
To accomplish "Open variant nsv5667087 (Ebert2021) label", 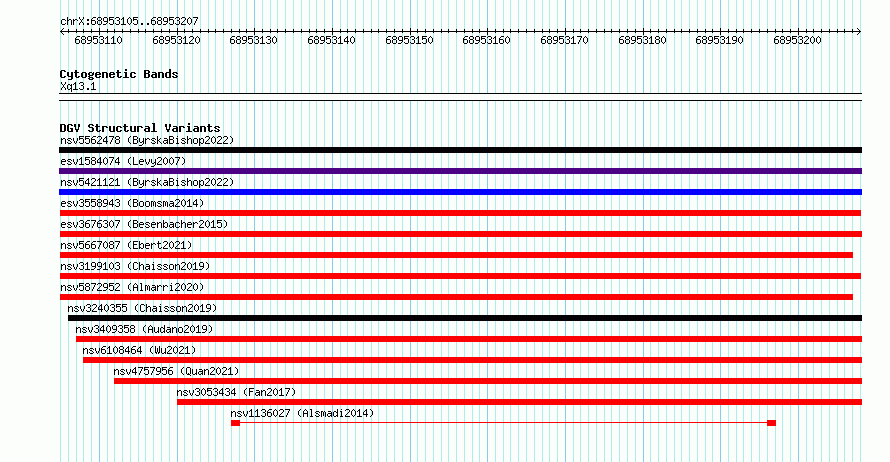I will (x=126, y=245).
